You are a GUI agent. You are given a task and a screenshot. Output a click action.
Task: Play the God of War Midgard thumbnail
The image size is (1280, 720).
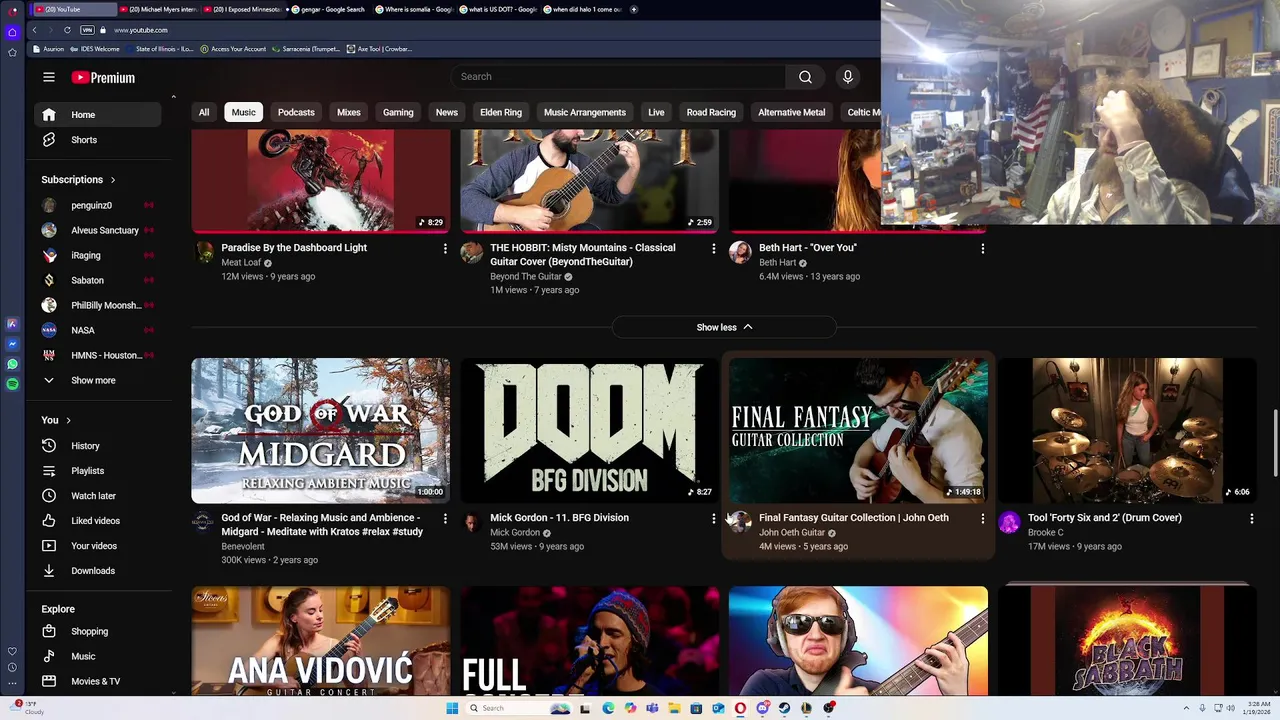click(321, 430)
